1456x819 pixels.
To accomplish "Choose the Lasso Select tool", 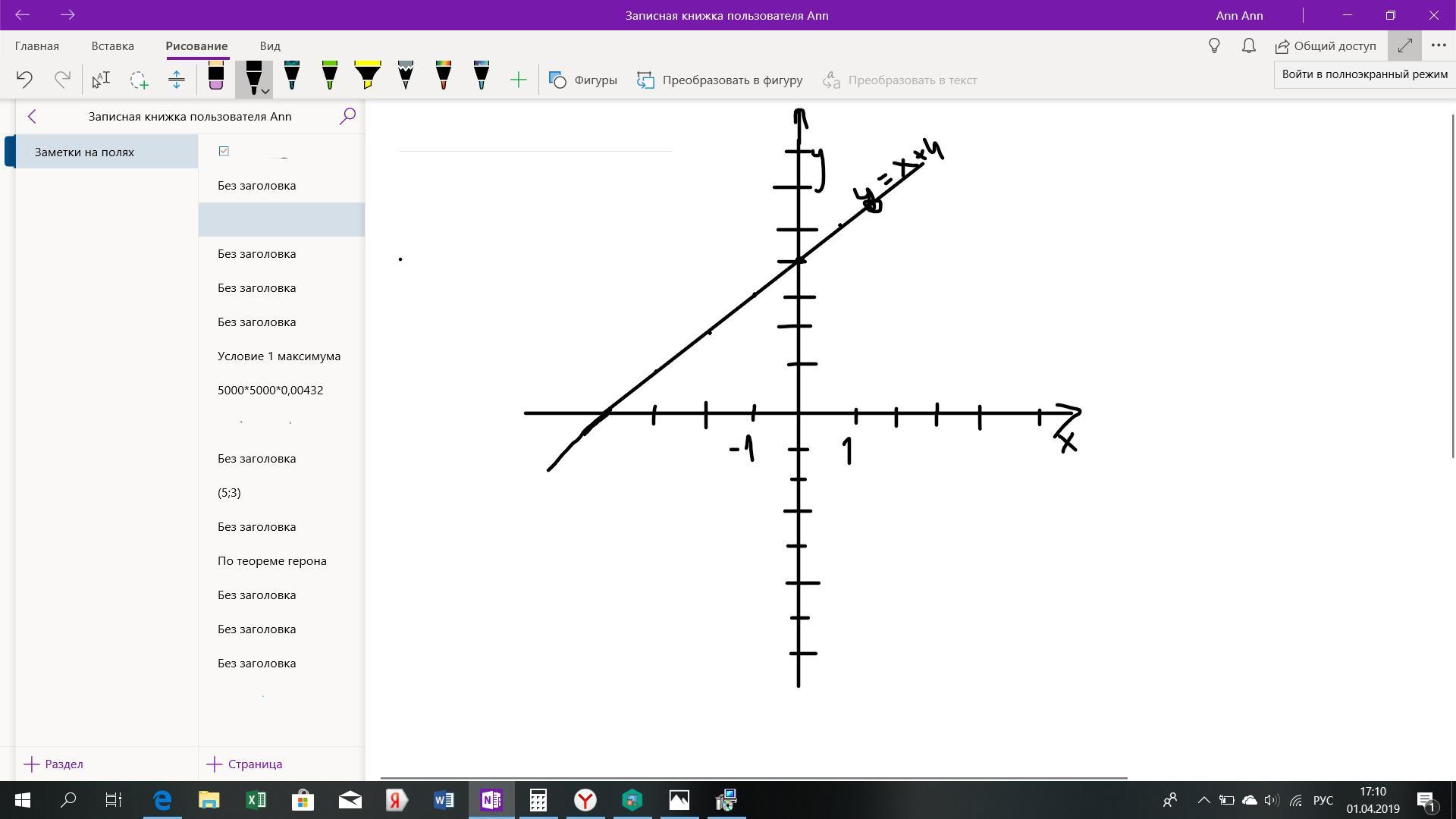I will tap(139, 80).
